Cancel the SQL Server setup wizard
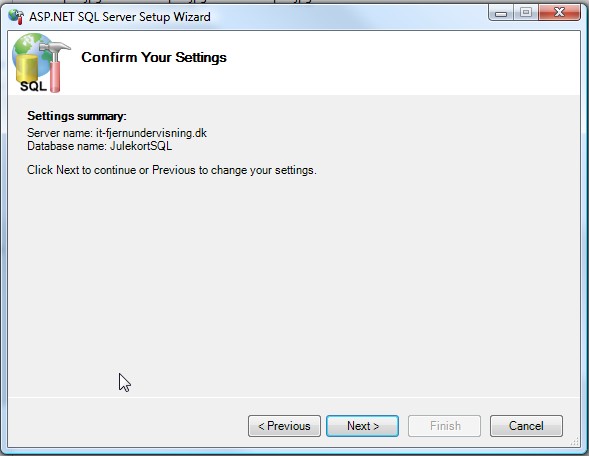Image resolution: width=589 pixels, height=456 pixels. 526,426
